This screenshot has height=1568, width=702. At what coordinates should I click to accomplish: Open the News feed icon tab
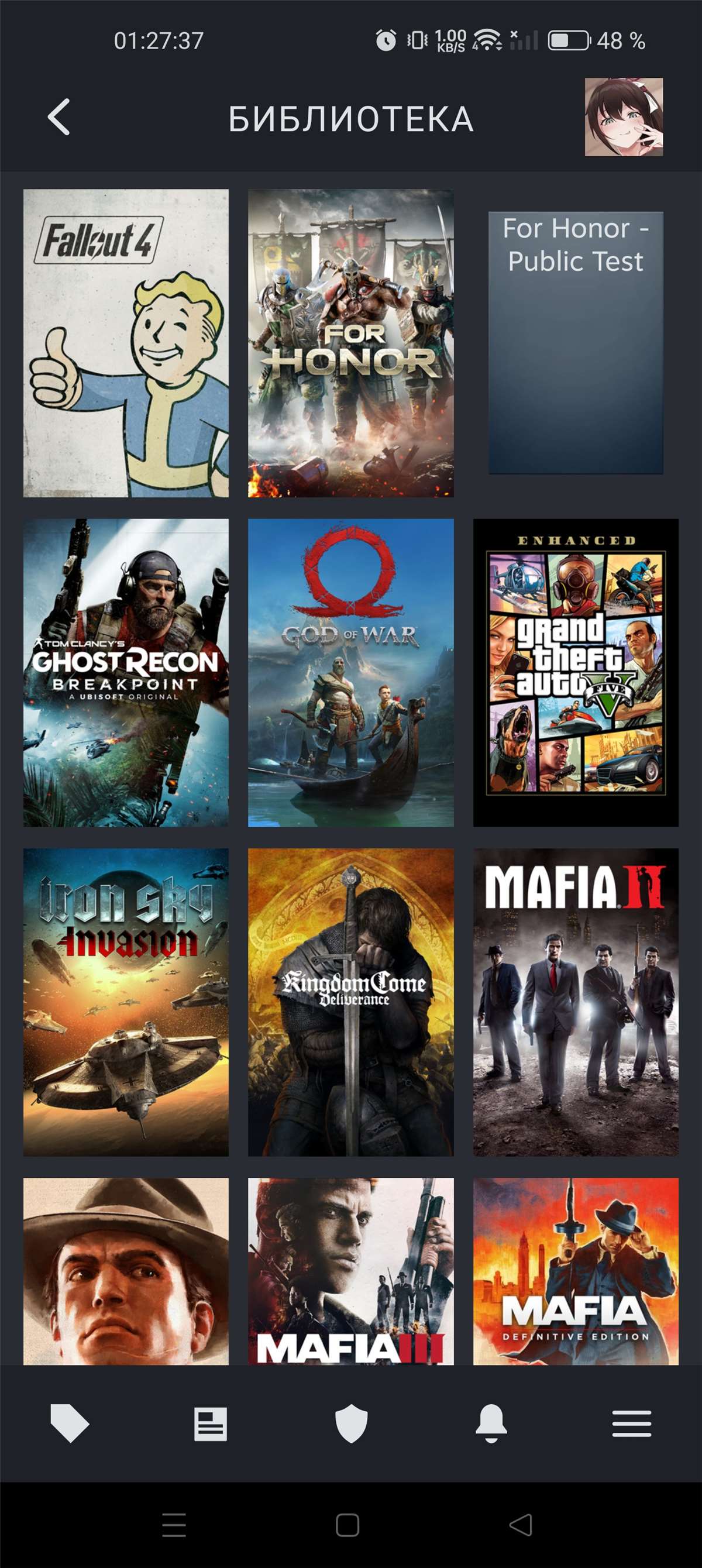211,1423
